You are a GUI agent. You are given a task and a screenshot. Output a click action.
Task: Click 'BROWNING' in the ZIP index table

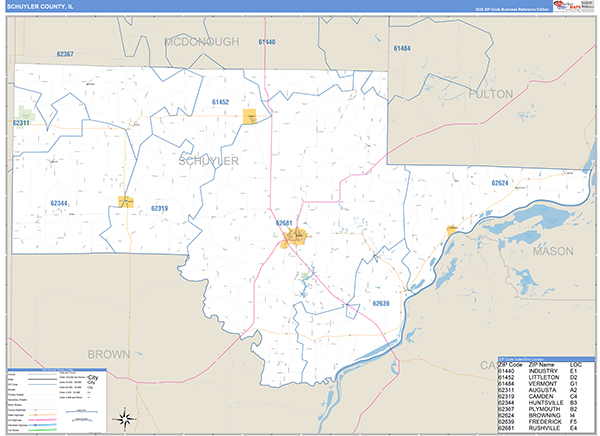(545, 416)
